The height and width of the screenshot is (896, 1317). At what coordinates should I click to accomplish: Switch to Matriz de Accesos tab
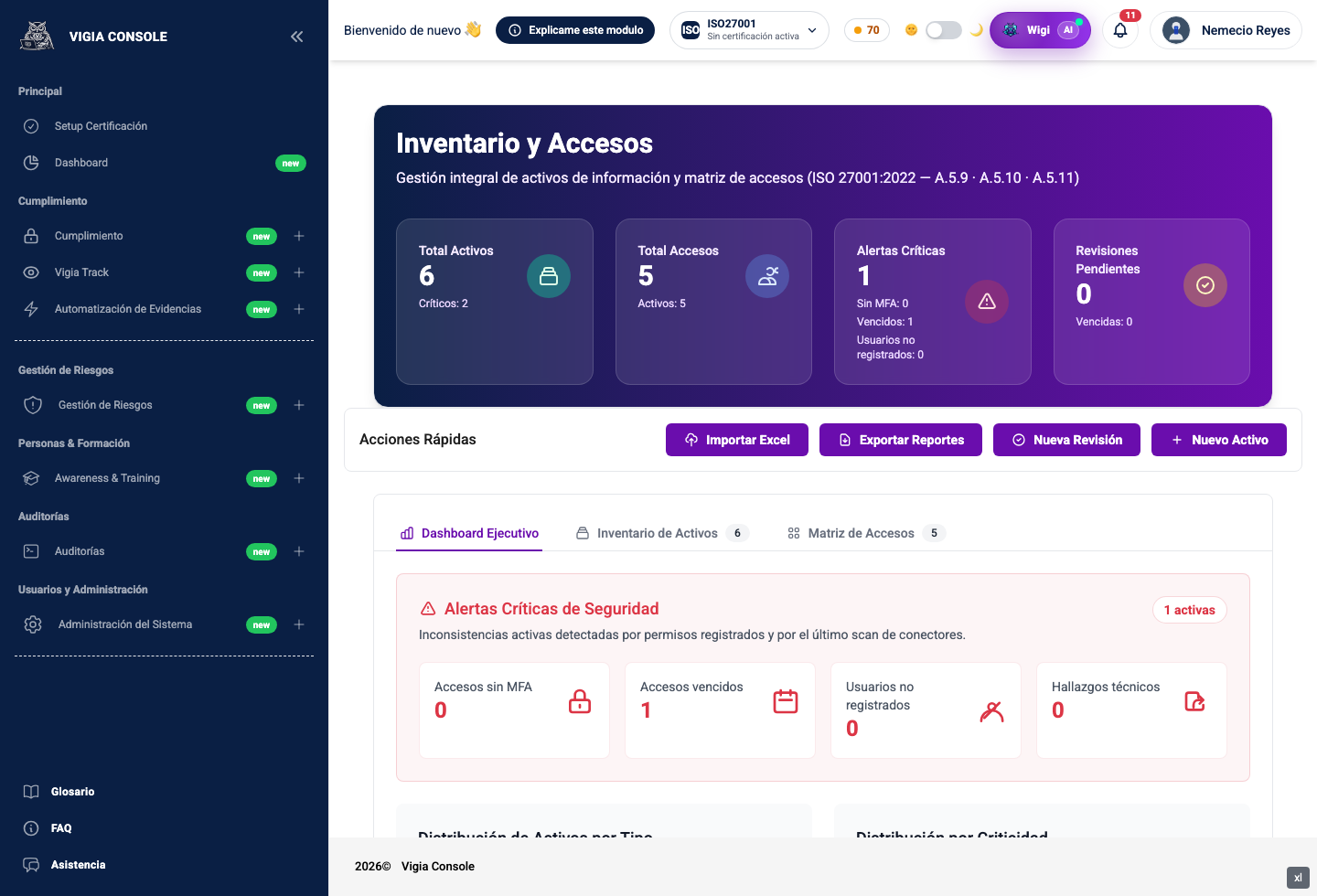click(865, 533)
